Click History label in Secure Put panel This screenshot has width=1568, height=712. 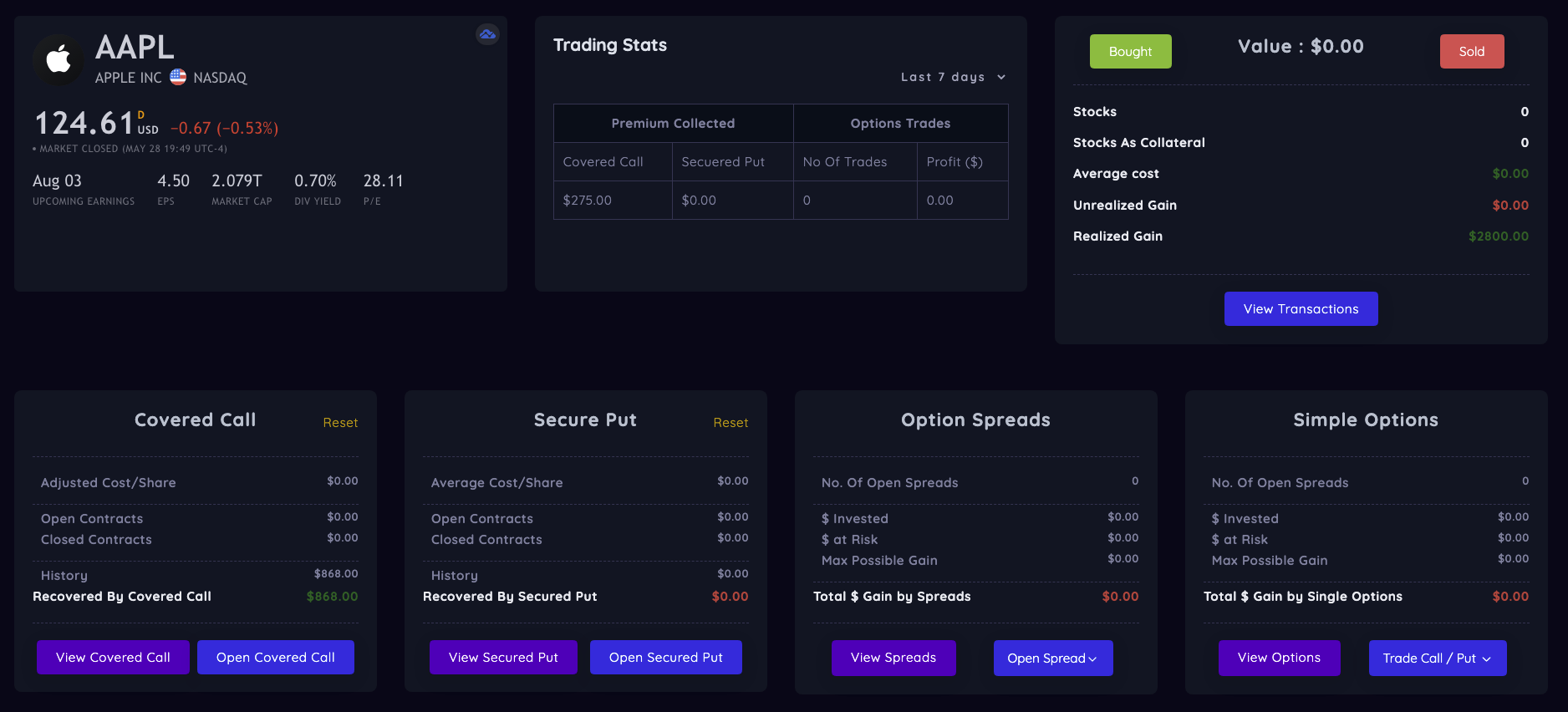455,576
